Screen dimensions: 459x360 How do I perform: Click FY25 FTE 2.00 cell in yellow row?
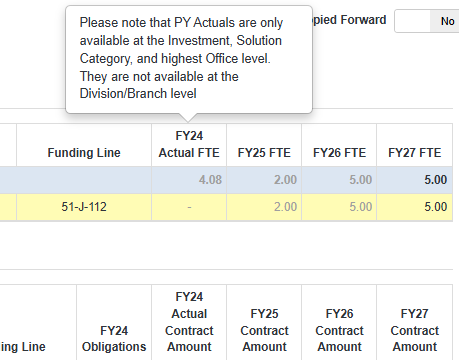click(264, 207)
